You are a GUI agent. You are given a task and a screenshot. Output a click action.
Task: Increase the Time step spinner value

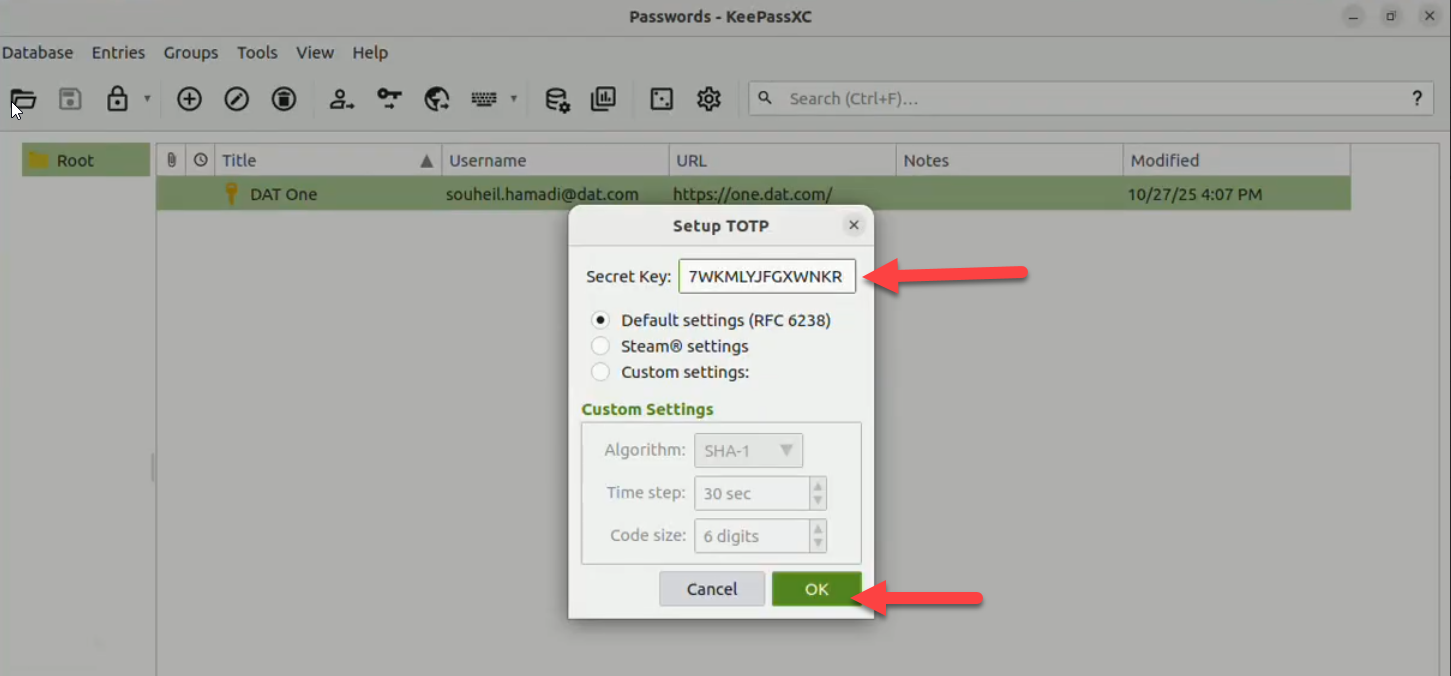pos(818,486)
